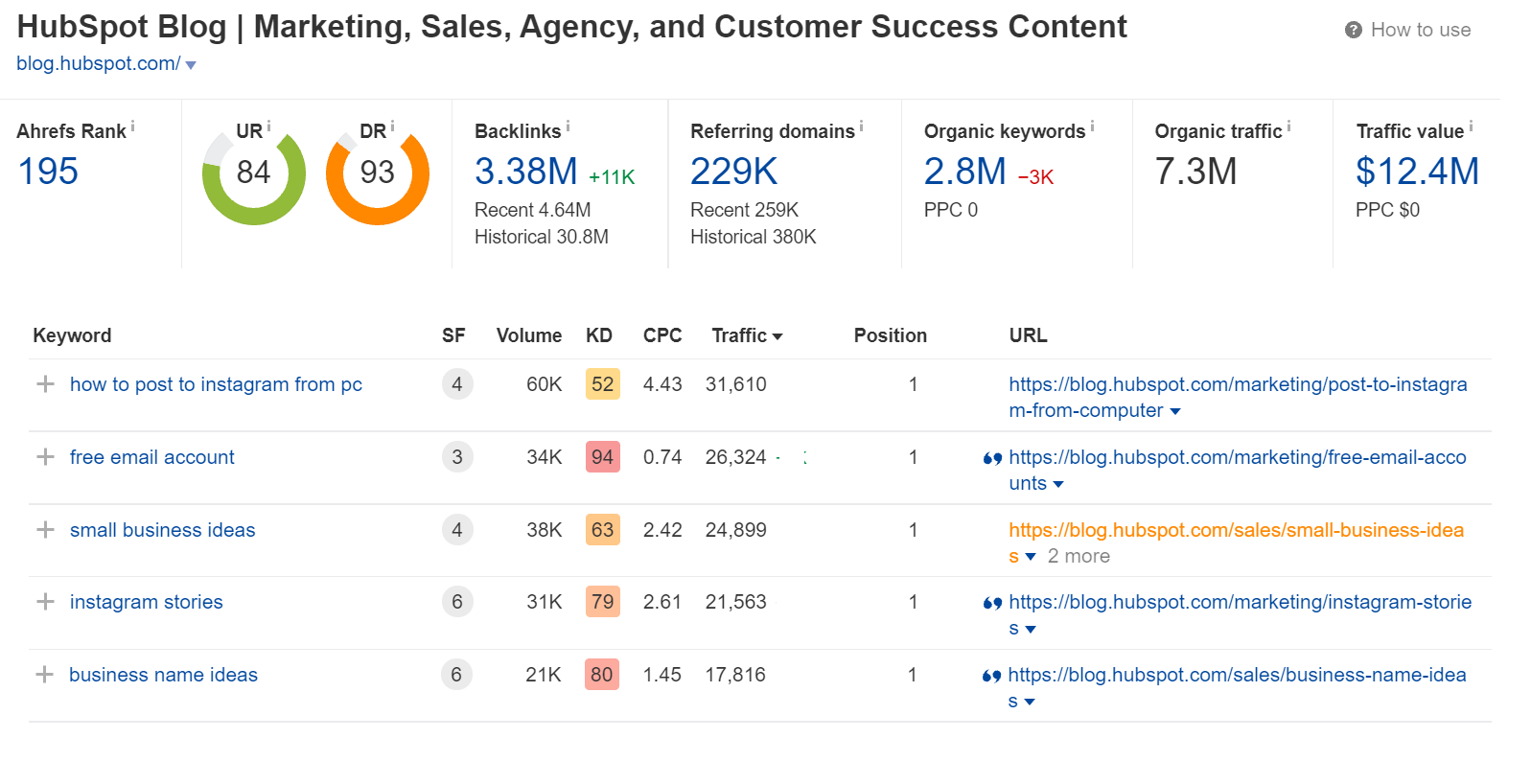Click the Position column header
The image size is (1531, 784).
[x=891, y=335]
